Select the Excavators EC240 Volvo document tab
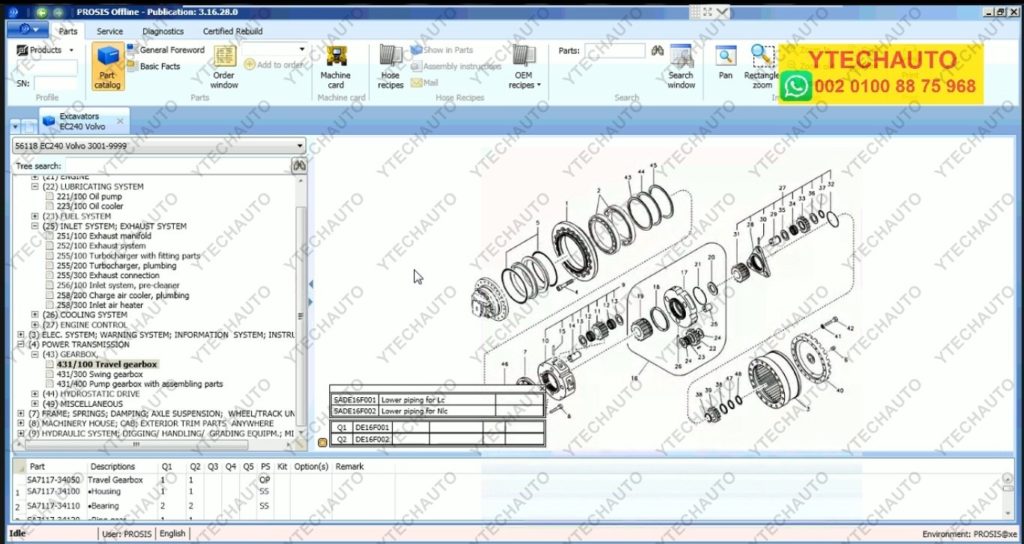This screenshot has width=1024, height=544. (x=82, y=121)
